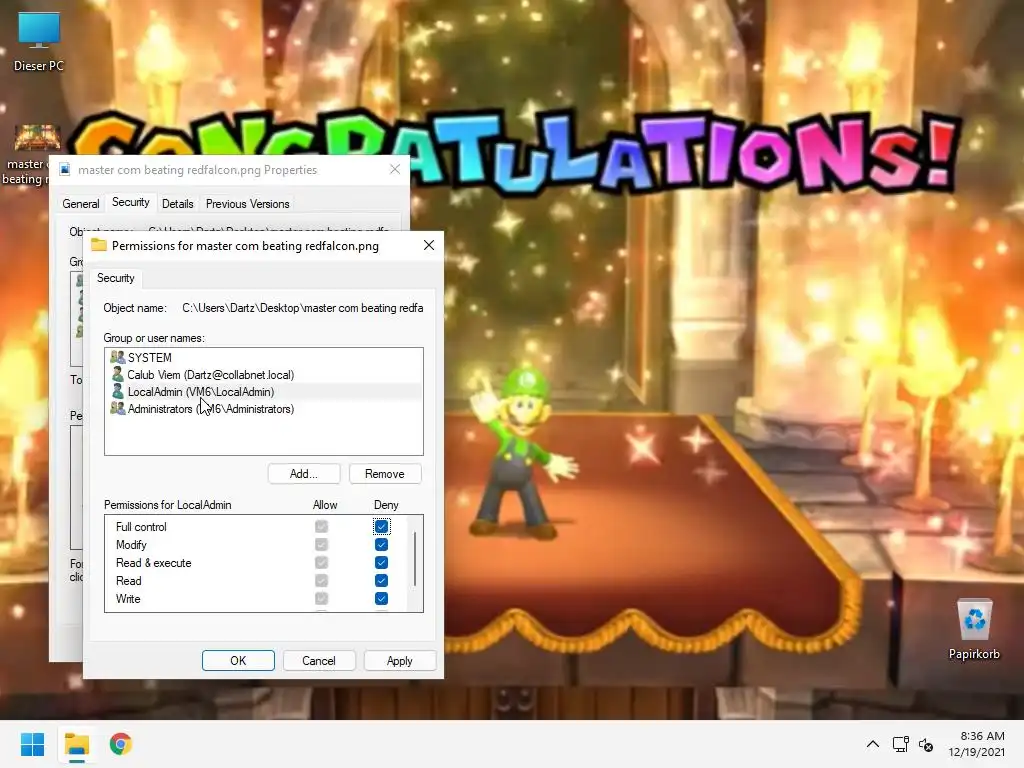This screenshot has width=1024, height=768.
Task: Open the Papierkorb recycle bin icon
Action: 974,630
